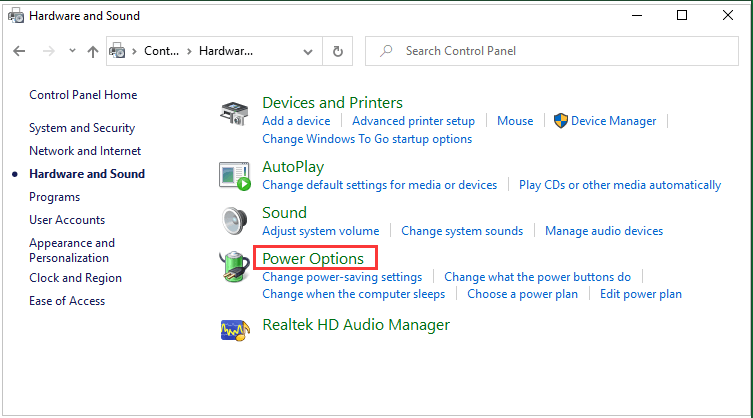
Task: Expand the chevron after Cont... breadcrumb
Action: pos(189,51)
